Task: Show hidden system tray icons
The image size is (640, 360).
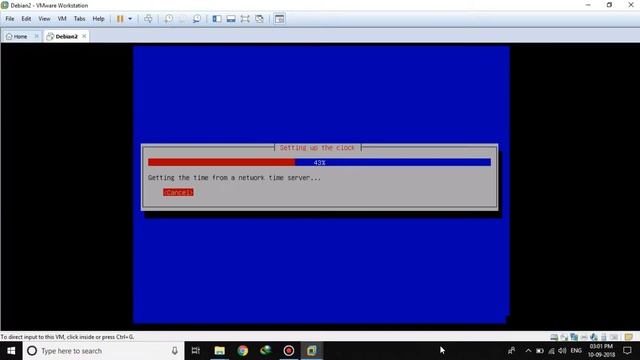Action: [528, 351]
